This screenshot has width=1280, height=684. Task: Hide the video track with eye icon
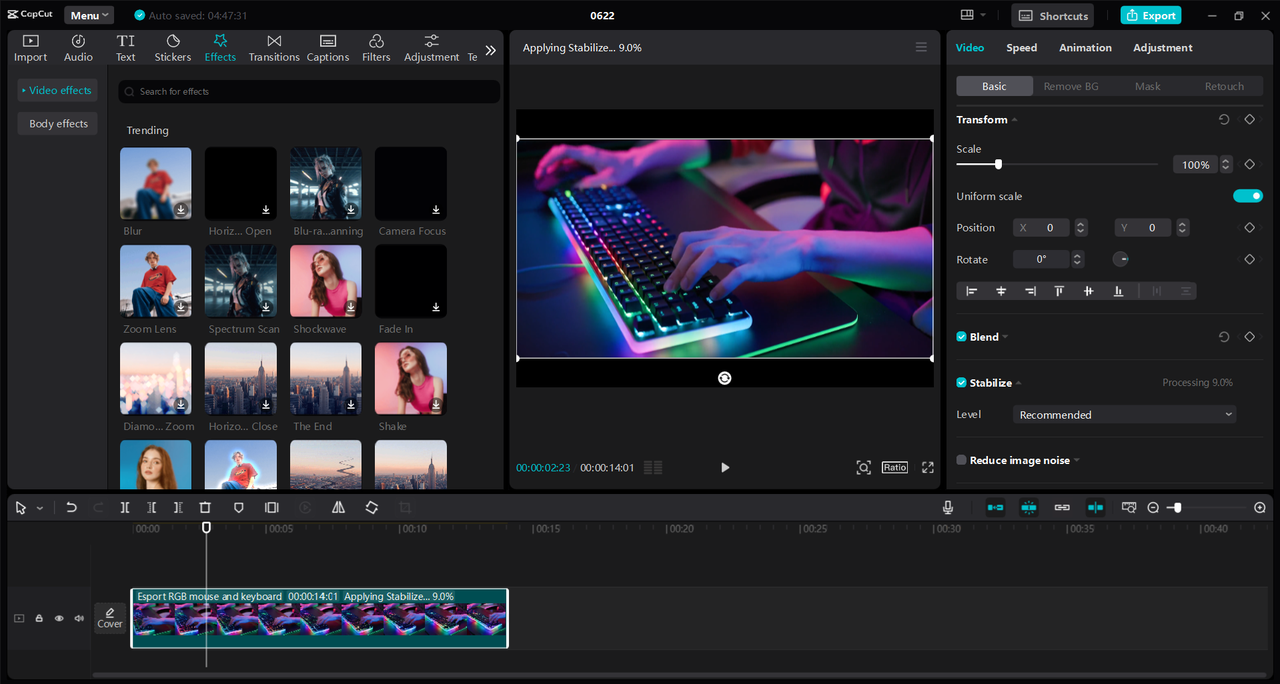pyautogui.click(x=59, y=619)
